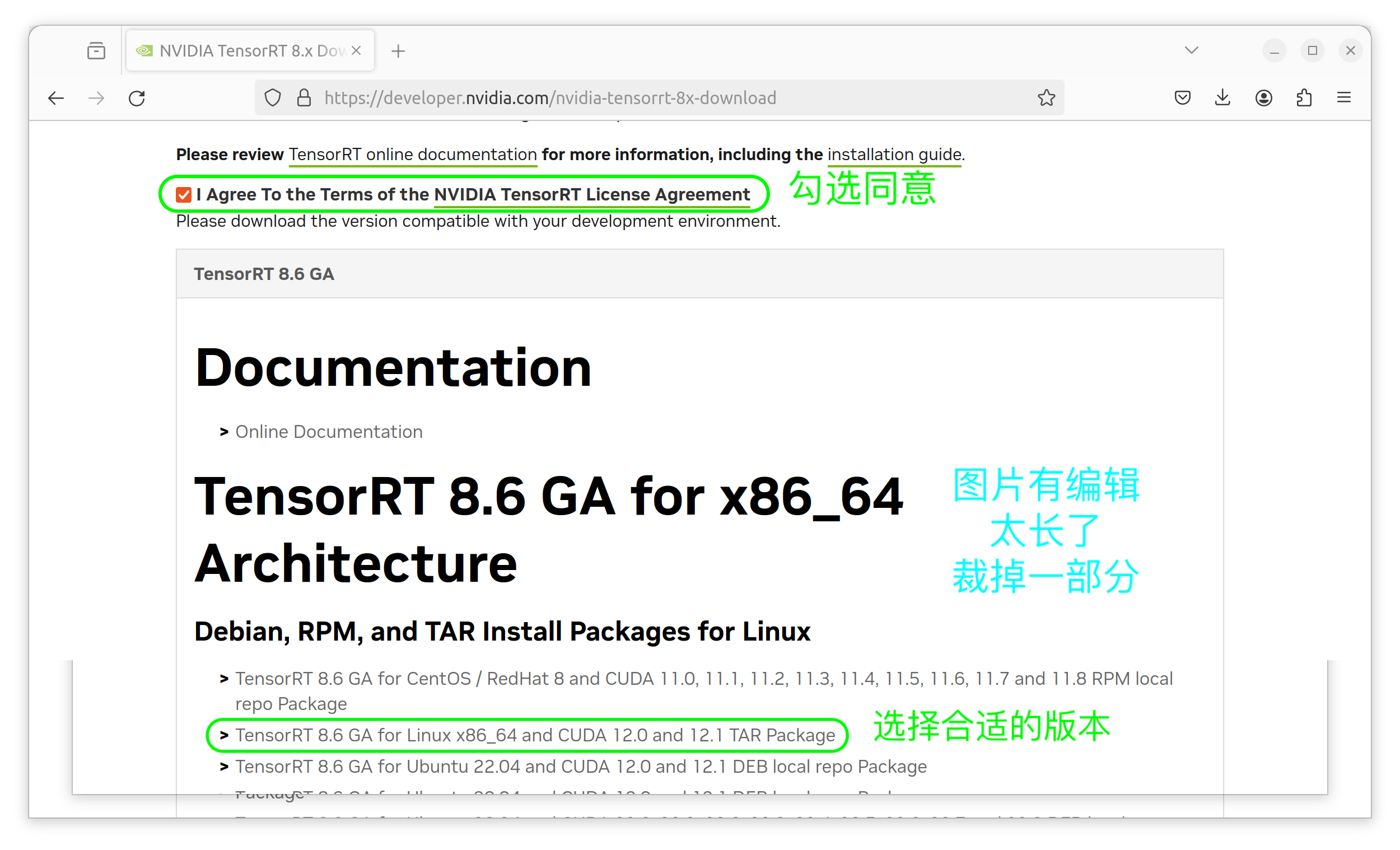
Task: Open the Firefox recent browsing view icon
Action: [96, 51]
